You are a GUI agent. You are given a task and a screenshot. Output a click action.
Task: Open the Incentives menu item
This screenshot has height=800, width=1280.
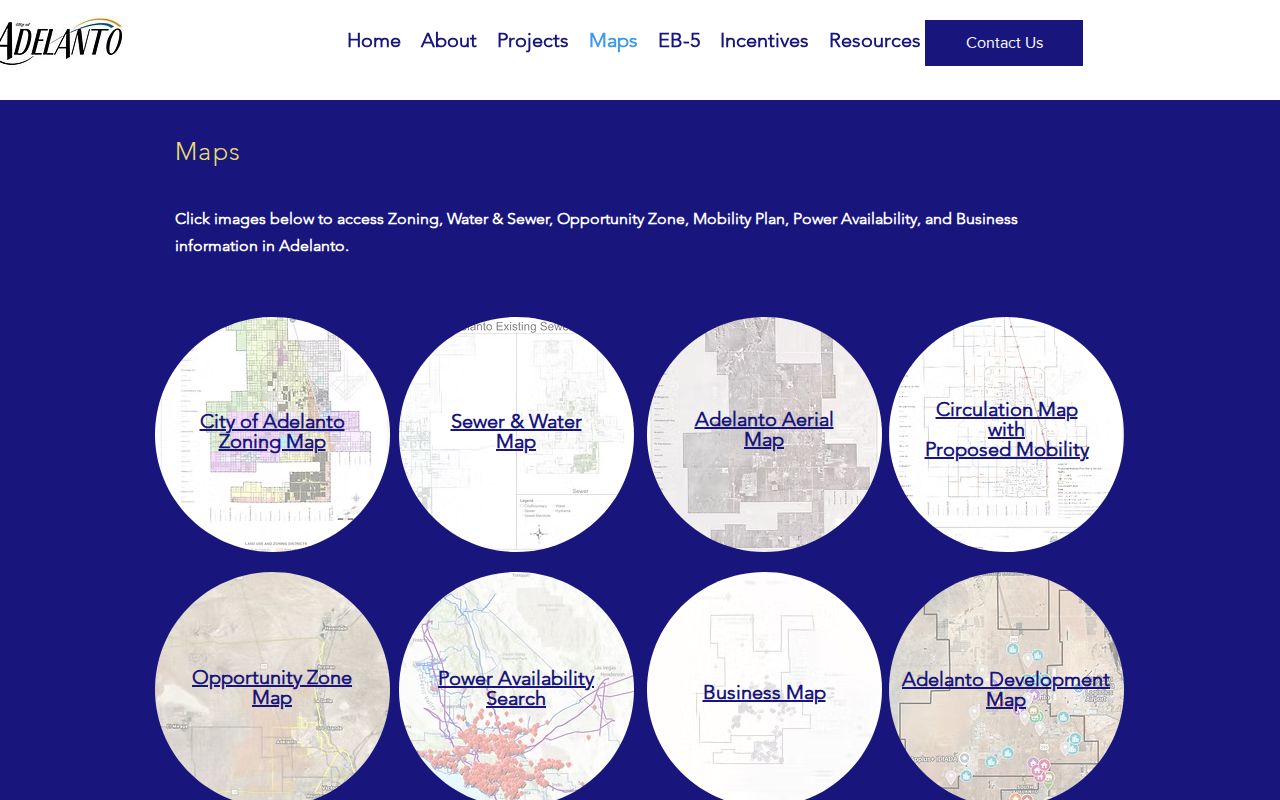tap(764, 41)
